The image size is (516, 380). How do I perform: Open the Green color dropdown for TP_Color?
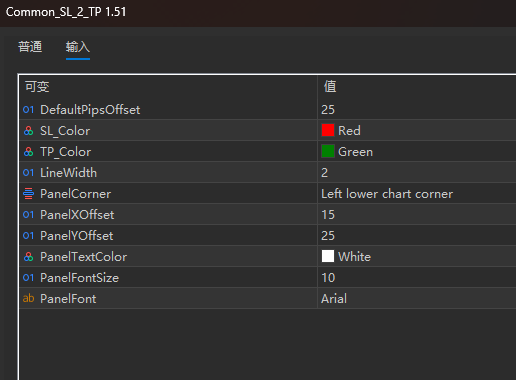point(417,152)
